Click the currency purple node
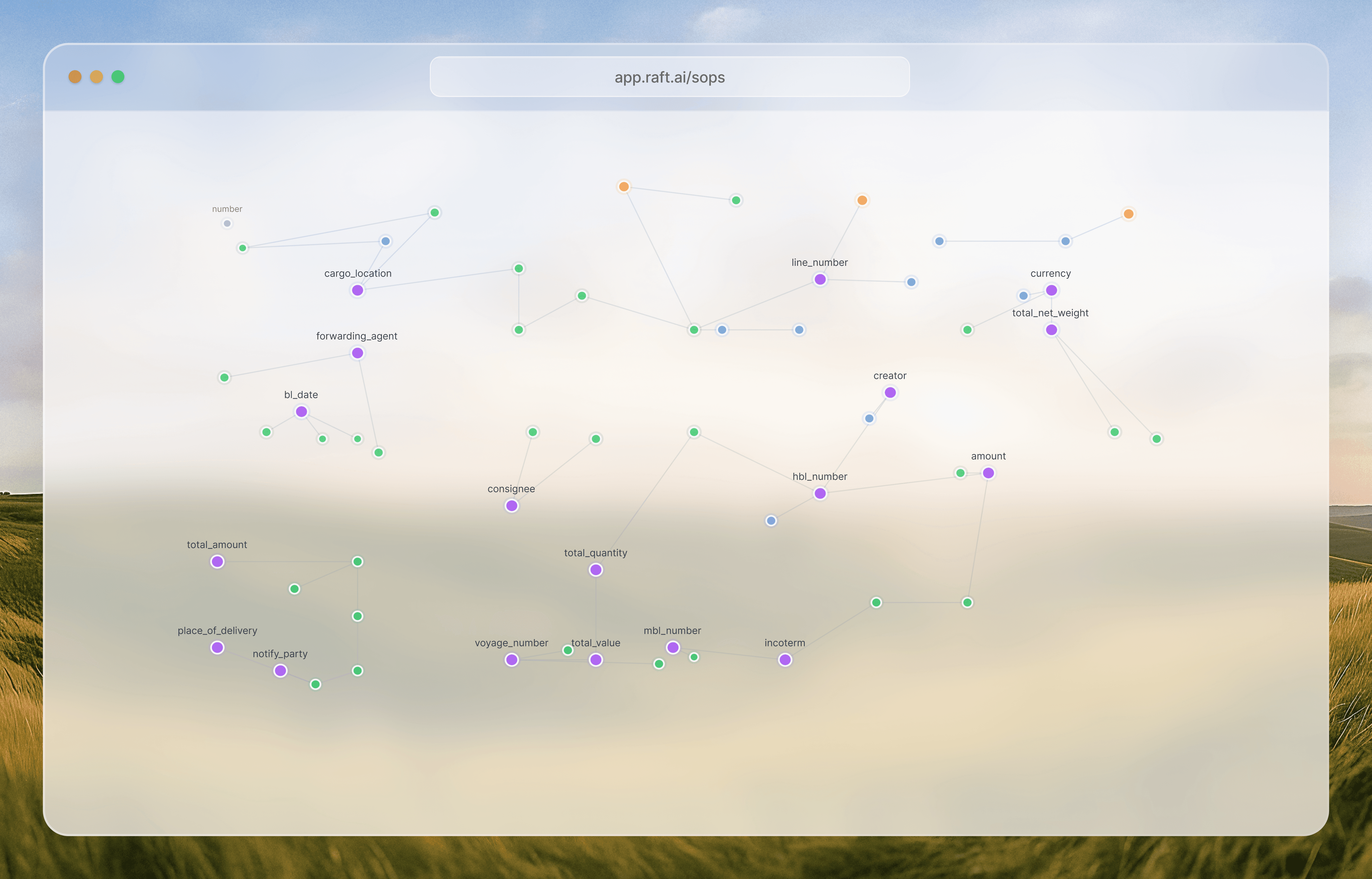 click(1051, 290)
